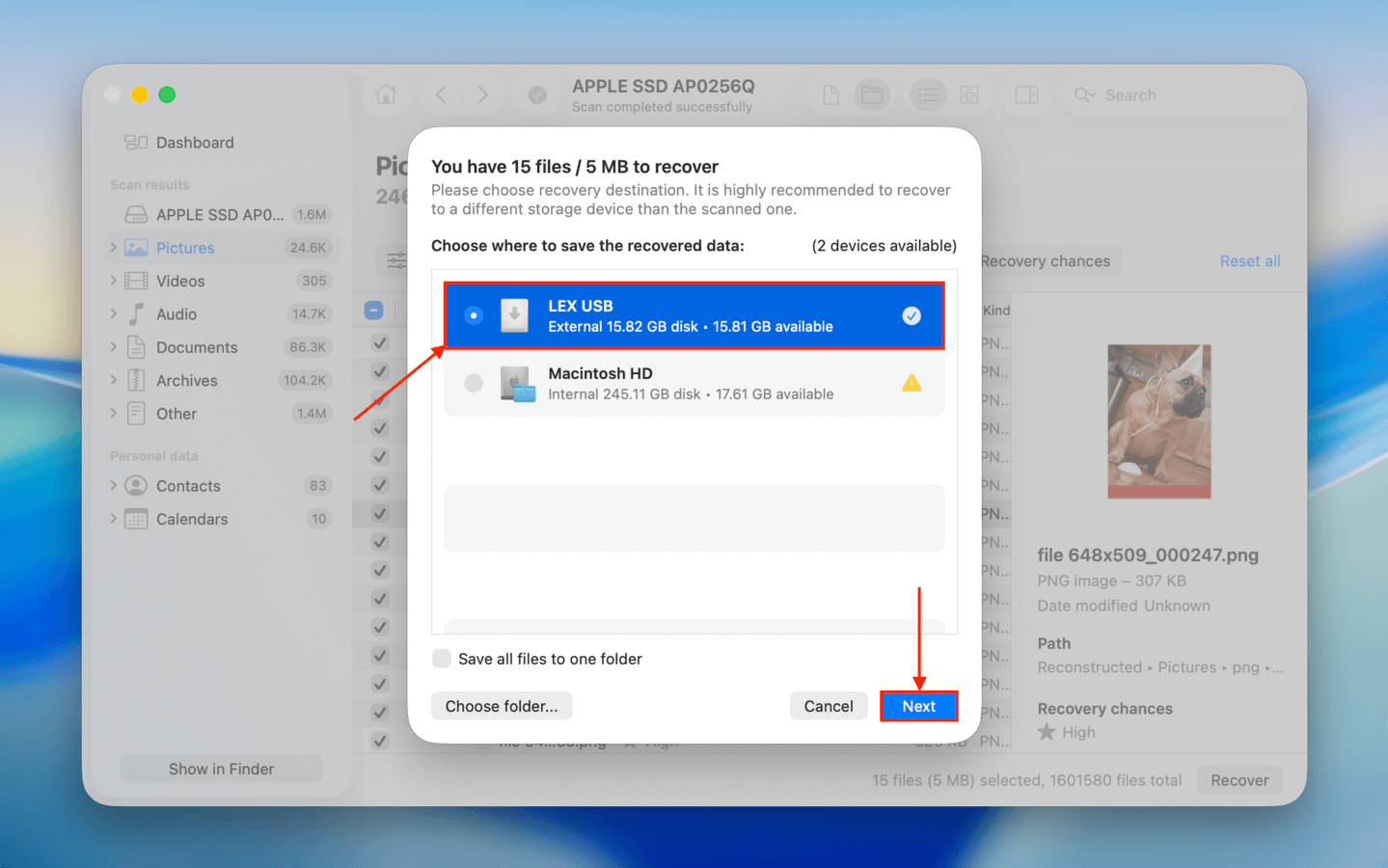Screen dimensions: 1388x868
Task: Open the Choose folder dialog
Action: coord(501,705)
